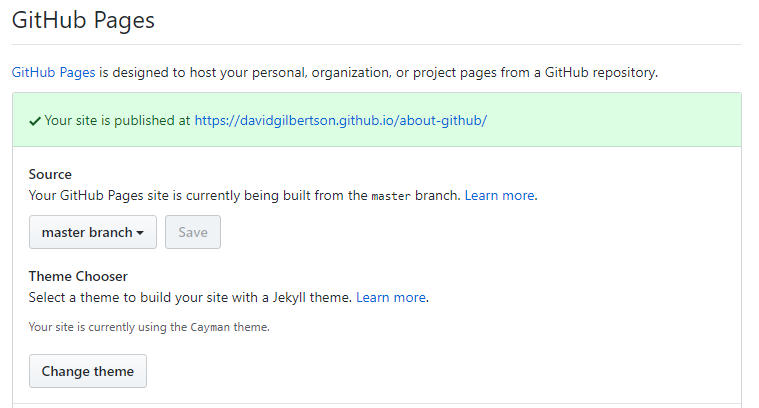
Task: Click the green checkmark icon
Action: coord(35,121)
